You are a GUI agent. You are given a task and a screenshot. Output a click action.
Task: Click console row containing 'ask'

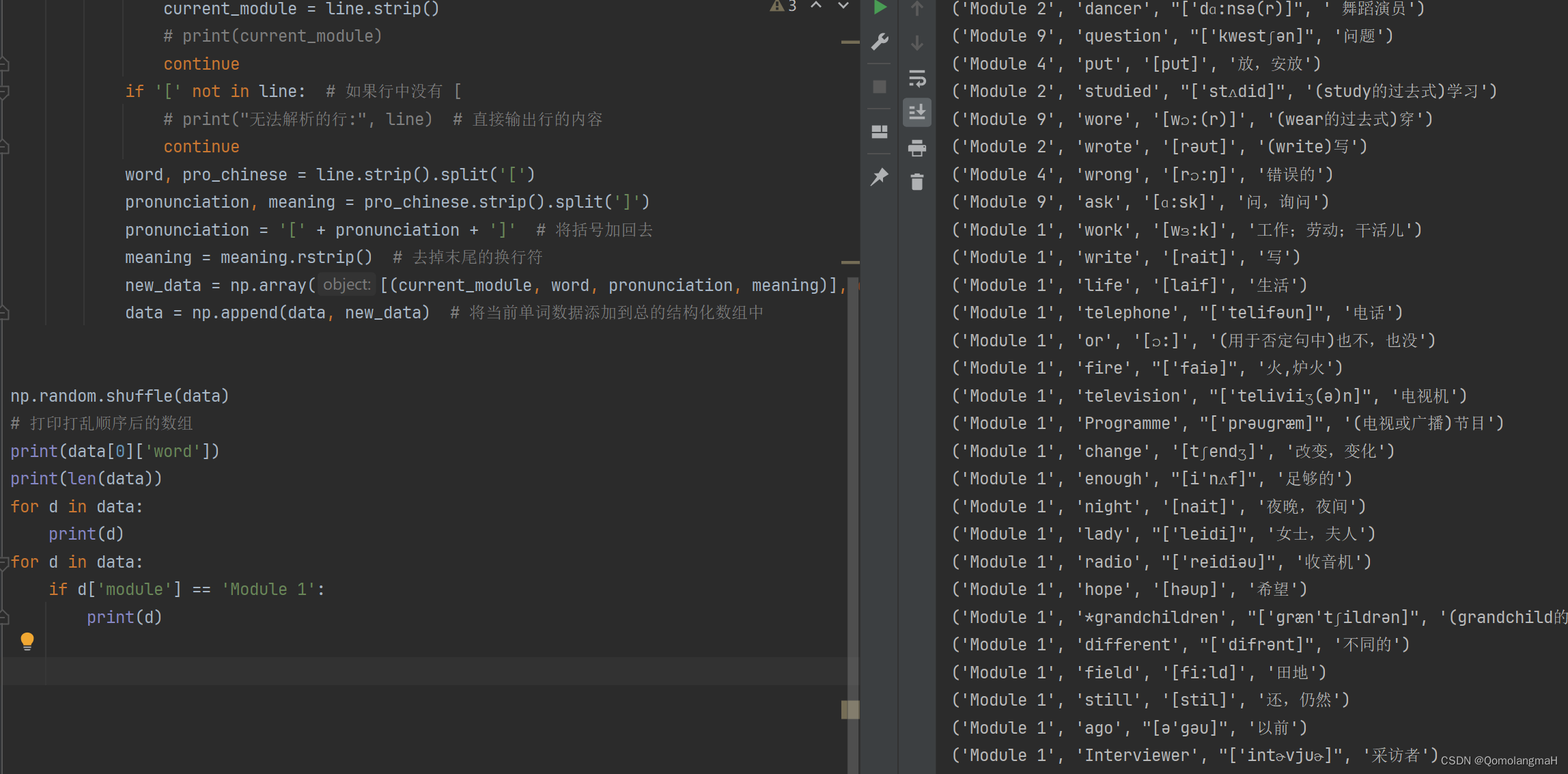(x=1140, y=202)
